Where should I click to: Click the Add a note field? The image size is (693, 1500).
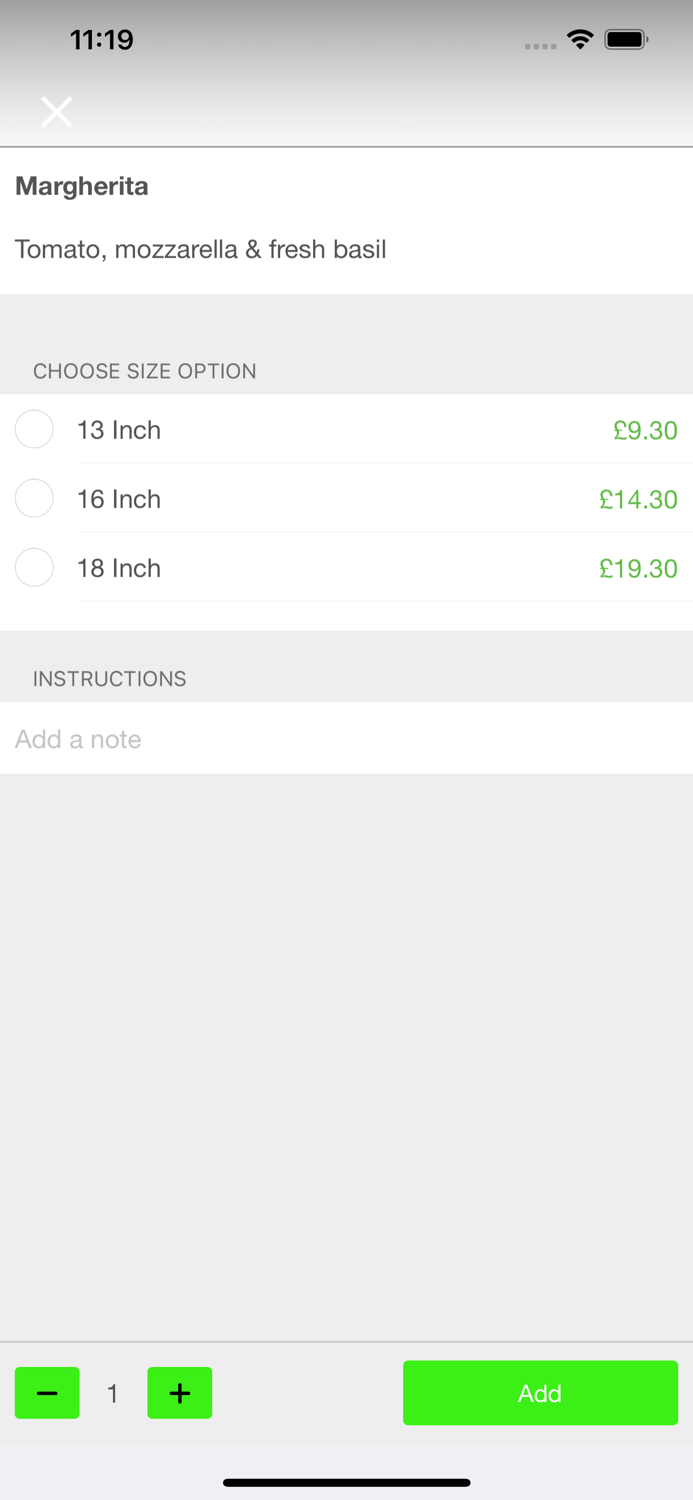tap(346, 739)
